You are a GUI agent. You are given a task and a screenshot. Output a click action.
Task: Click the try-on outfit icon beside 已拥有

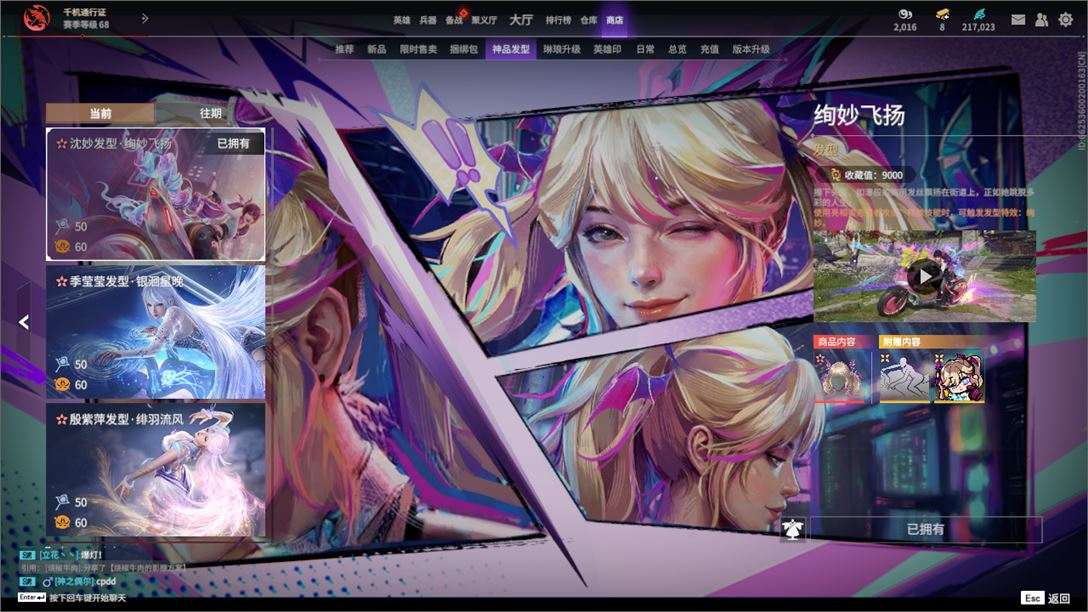(792, 529)
